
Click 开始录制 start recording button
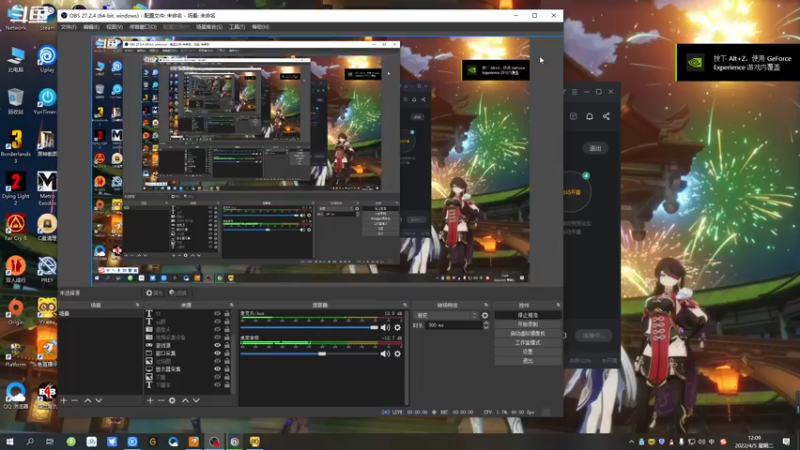tap(528, 324)
